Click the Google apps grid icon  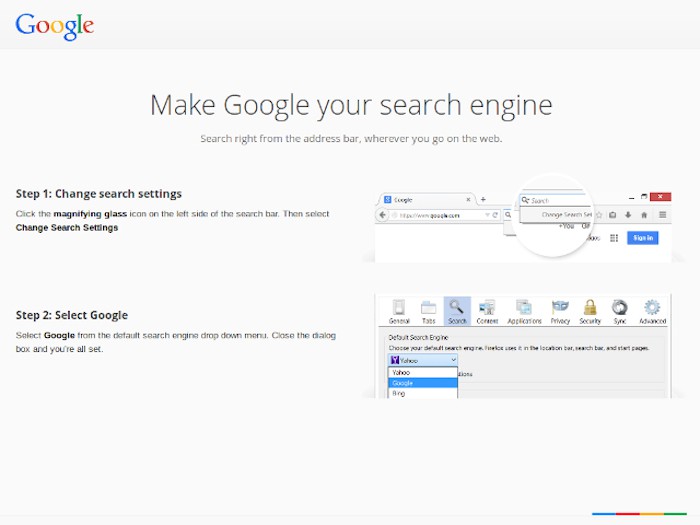[614, 238]
